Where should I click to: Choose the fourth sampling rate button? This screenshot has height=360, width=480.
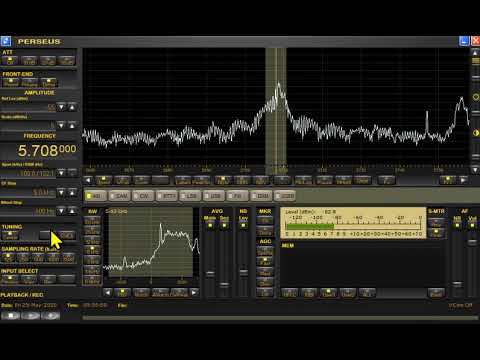click(x=53, y=257)
